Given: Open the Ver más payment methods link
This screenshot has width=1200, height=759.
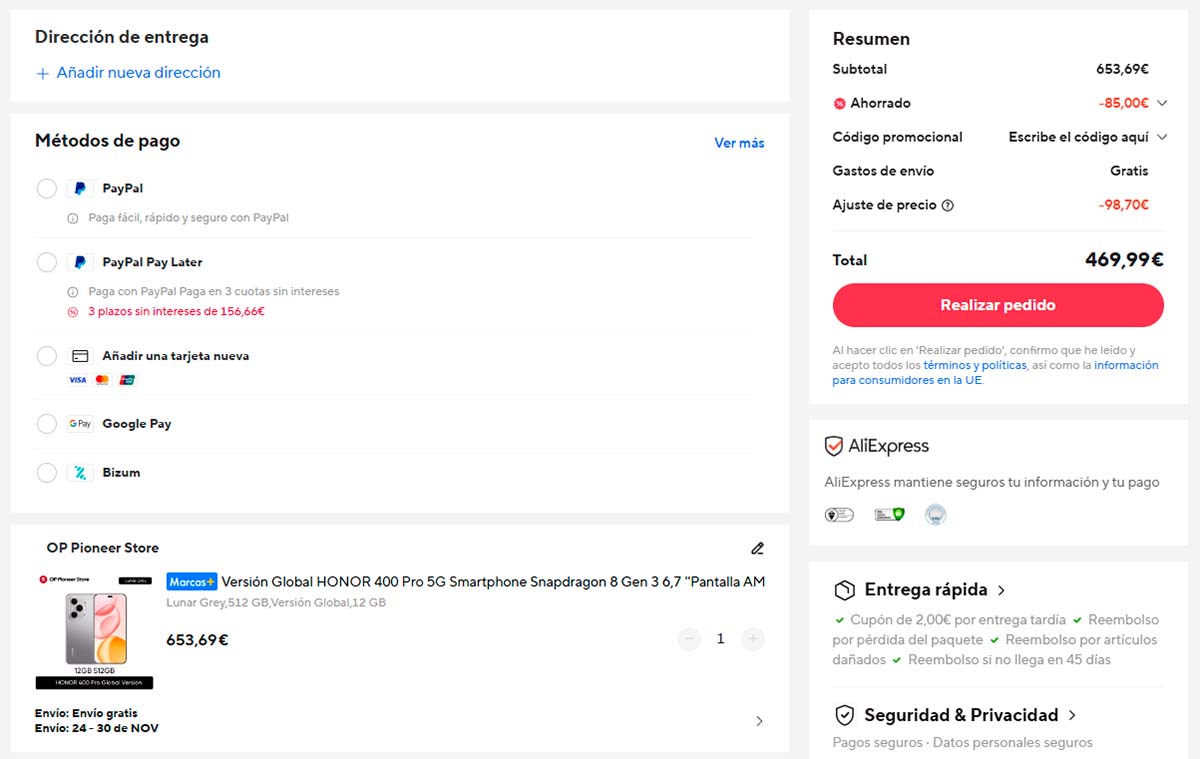Looking at the screenshot, I should [739, 143].
